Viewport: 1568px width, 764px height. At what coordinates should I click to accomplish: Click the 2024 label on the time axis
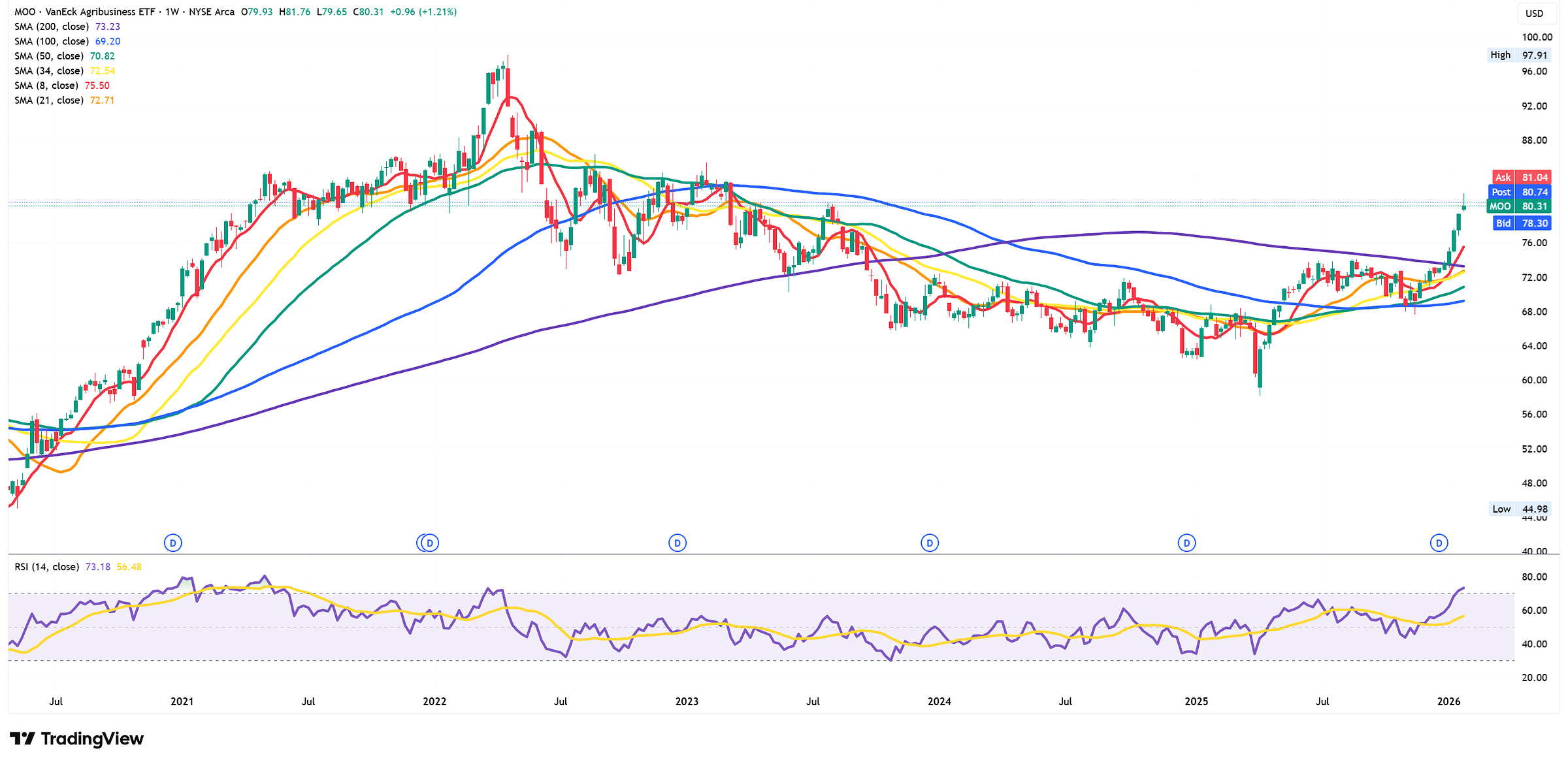[x=939, y=701]
